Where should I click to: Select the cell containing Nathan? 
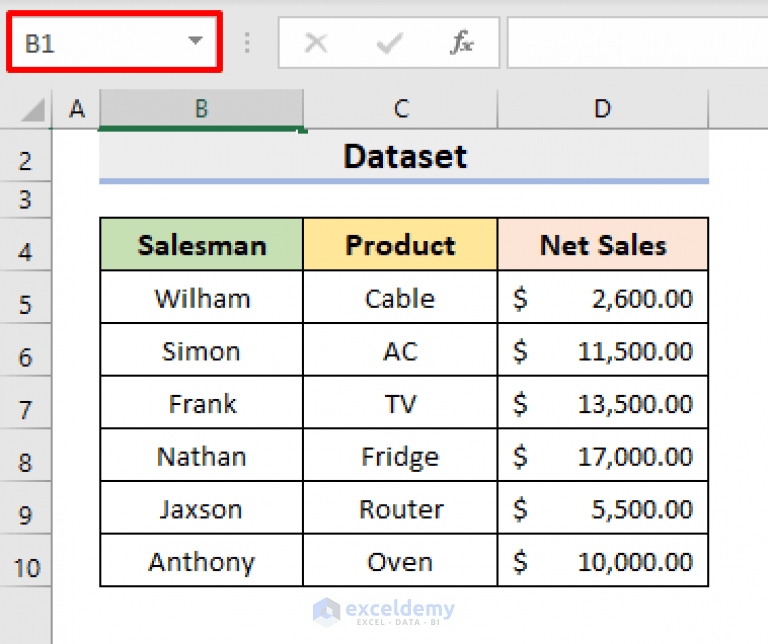coord(201,455)
